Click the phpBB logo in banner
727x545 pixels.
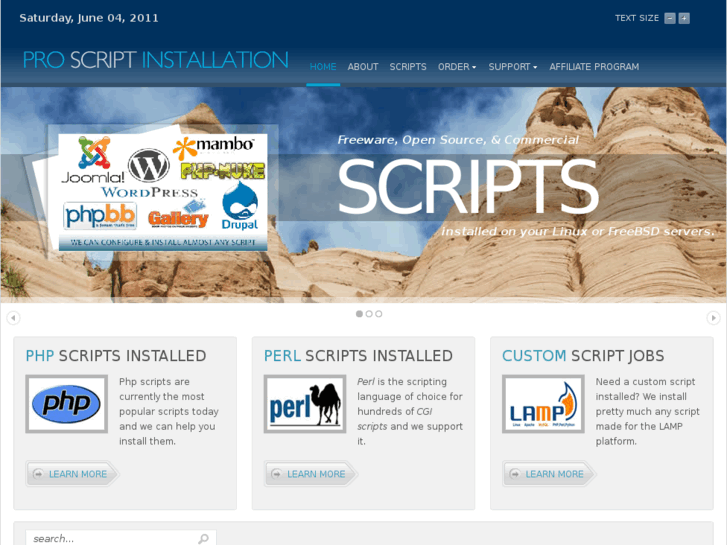click(100, 216)
